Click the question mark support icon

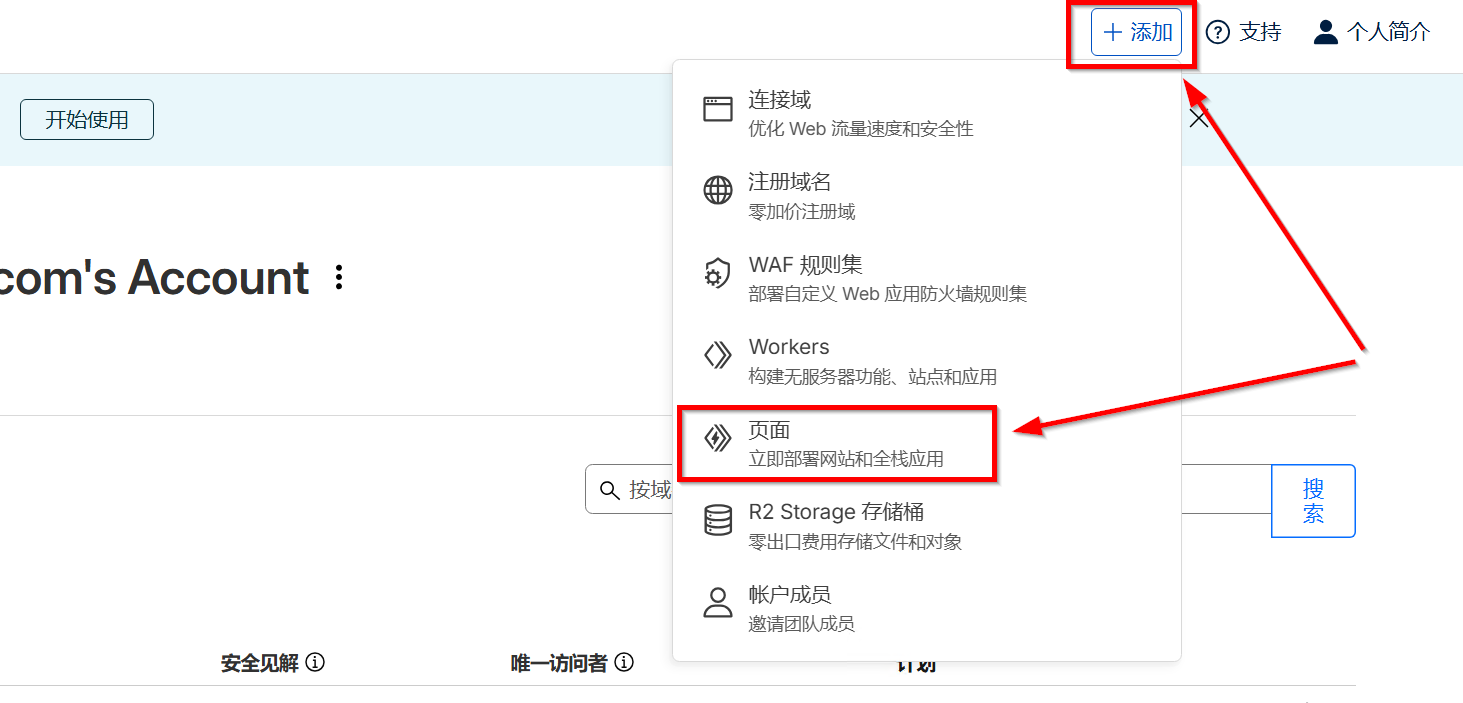[1217, 32]
